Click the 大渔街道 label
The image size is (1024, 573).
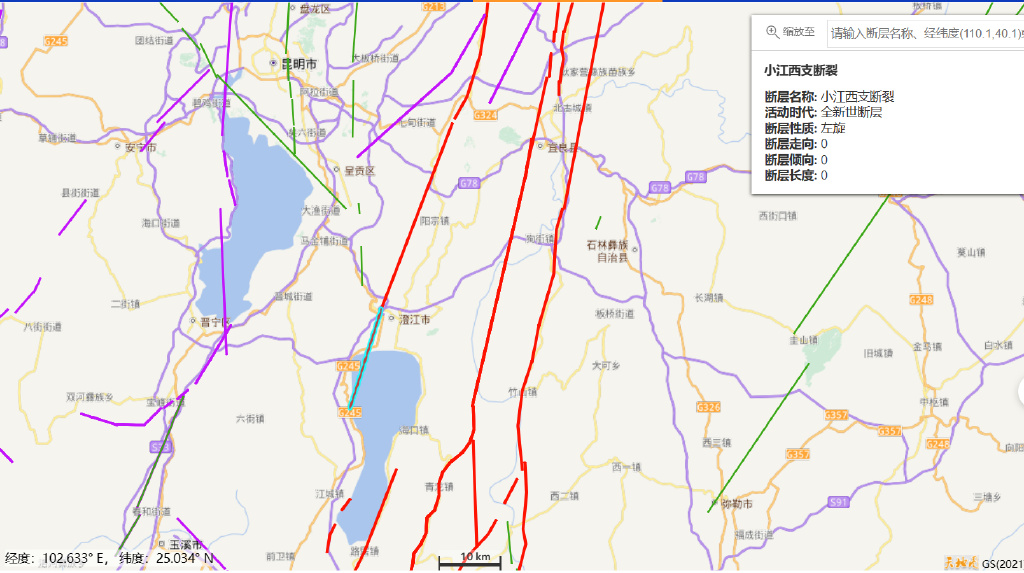tap(321, 210)
